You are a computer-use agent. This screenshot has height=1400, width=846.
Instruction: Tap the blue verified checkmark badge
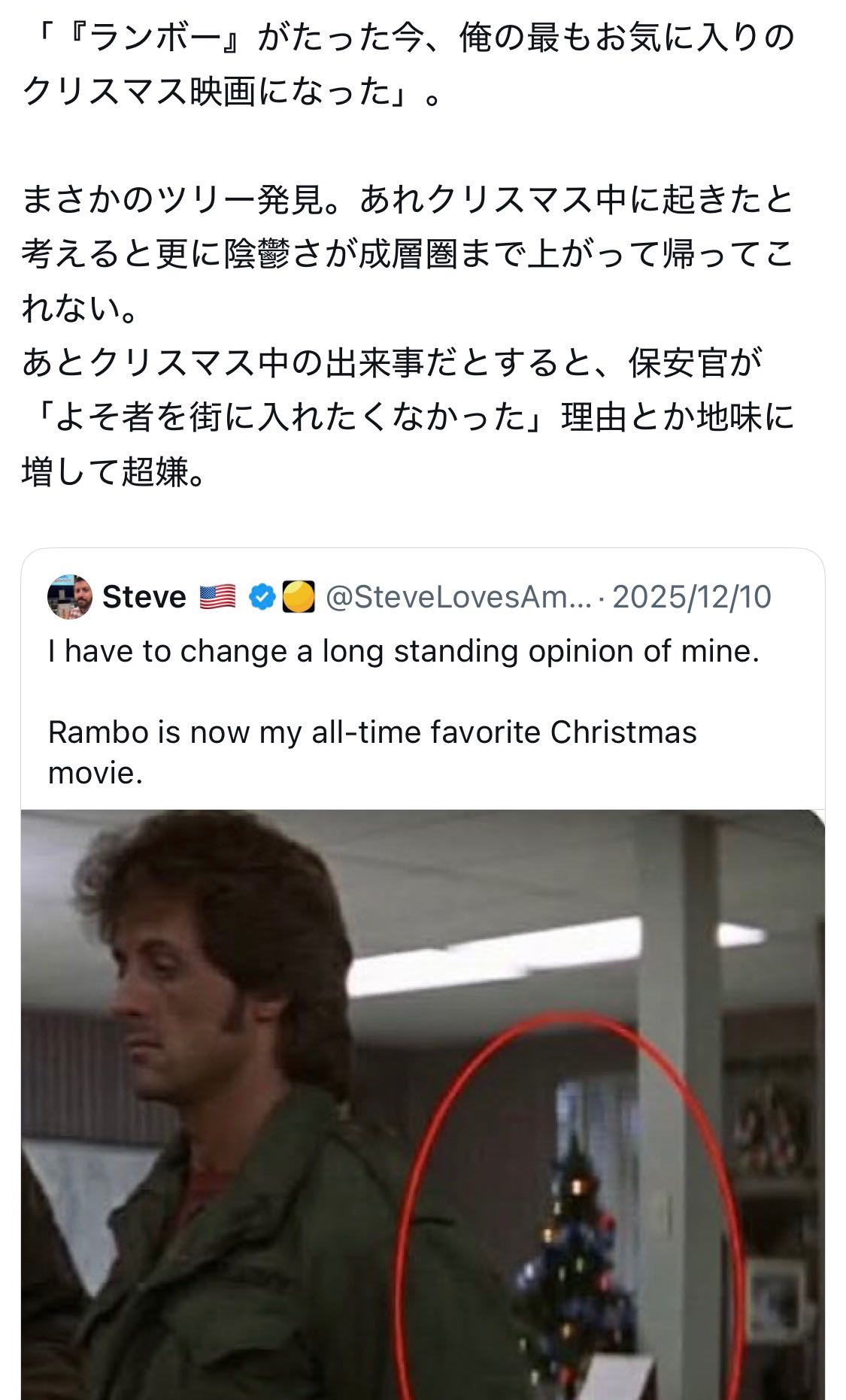click(x=261, y=597)
